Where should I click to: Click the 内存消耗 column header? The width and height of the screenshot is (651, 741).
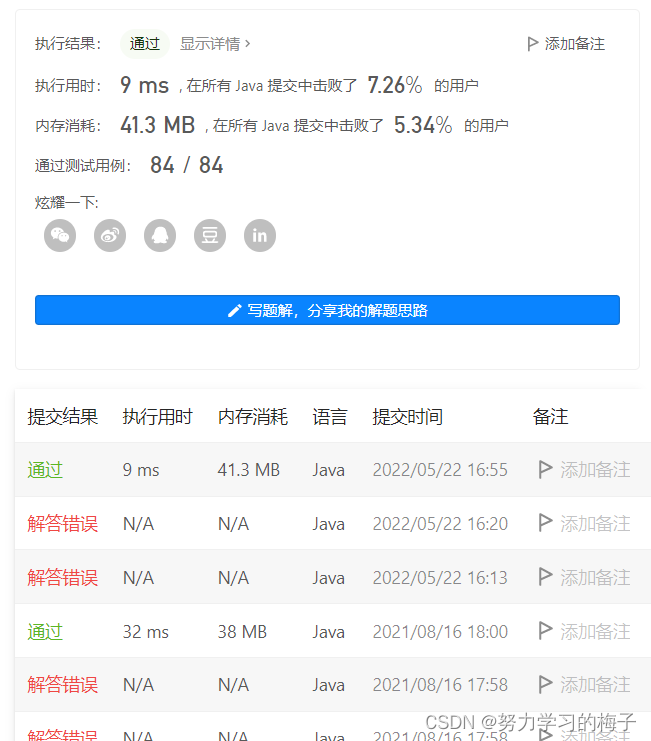click(253, 417)
